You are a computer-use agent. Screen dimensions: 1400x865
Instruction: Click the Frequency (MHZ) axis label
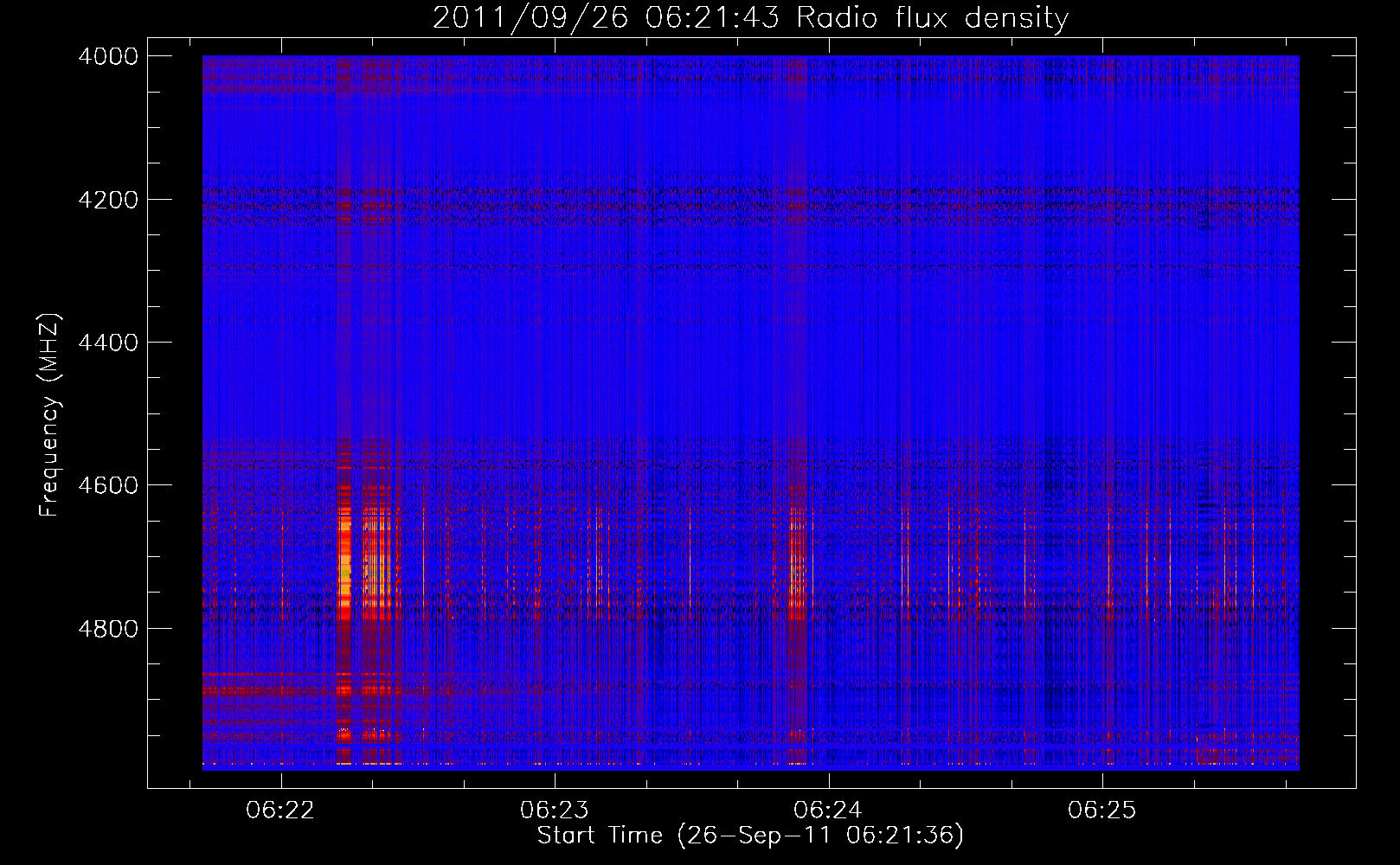pyautogui.click(x=49, y=415)
